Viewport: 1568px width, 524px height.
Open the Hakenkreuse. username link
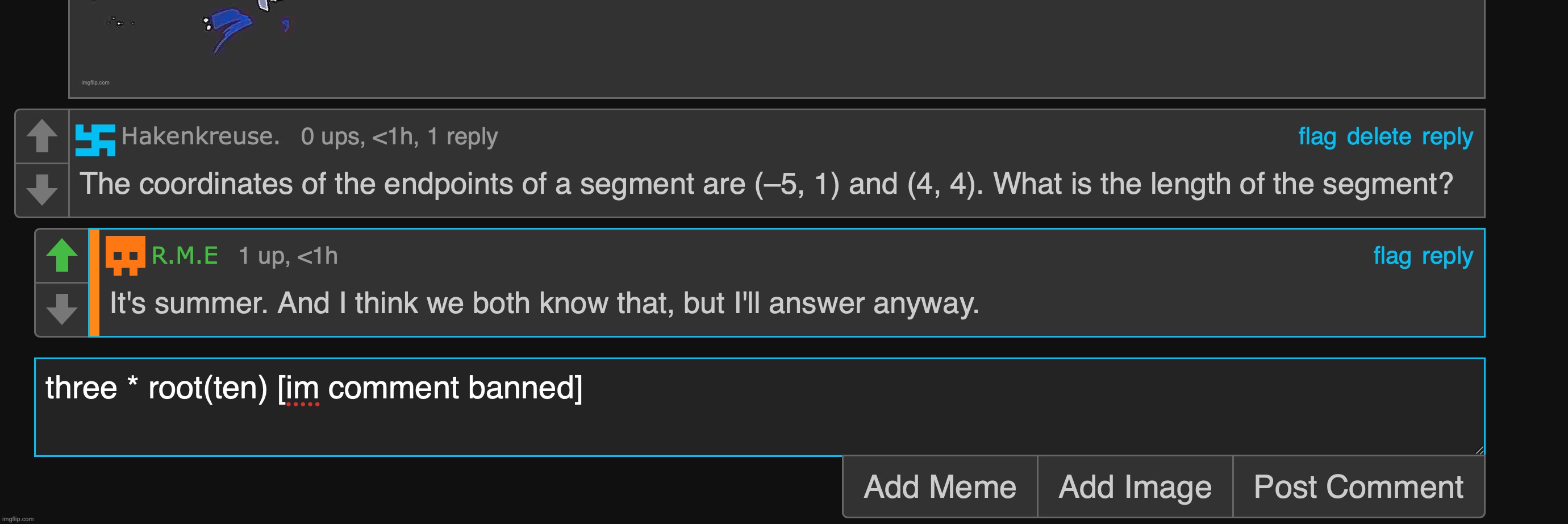tap(201, 136)
